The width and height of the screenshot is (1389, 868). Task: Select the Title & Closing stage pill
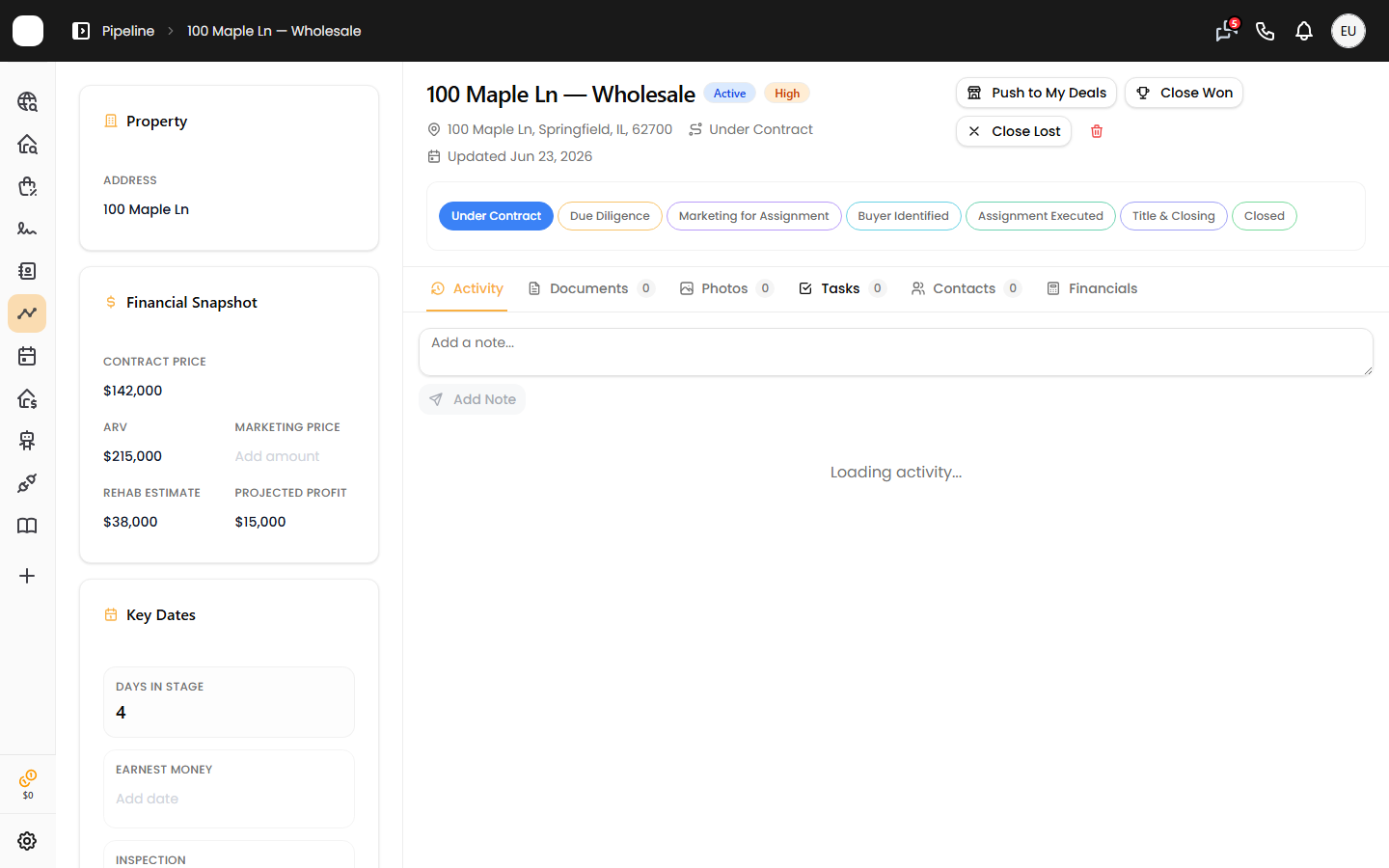pyautogui.click(x=1173, y=216)
